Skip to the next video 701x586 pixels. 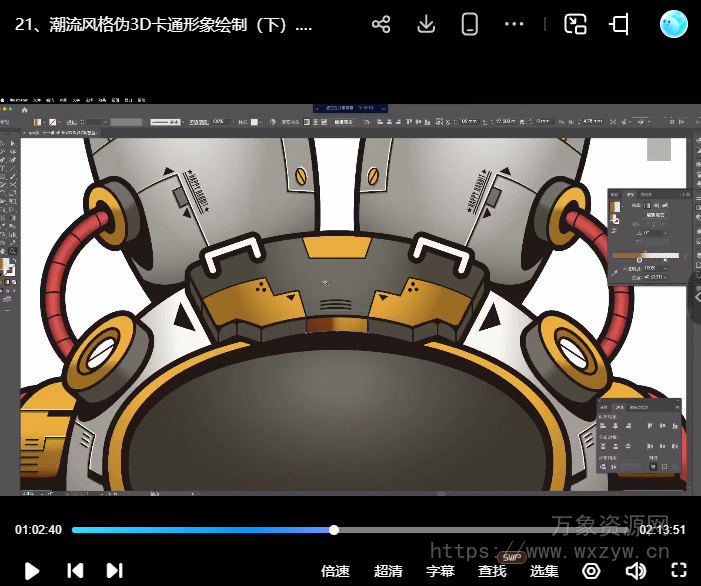coord(115,570)
